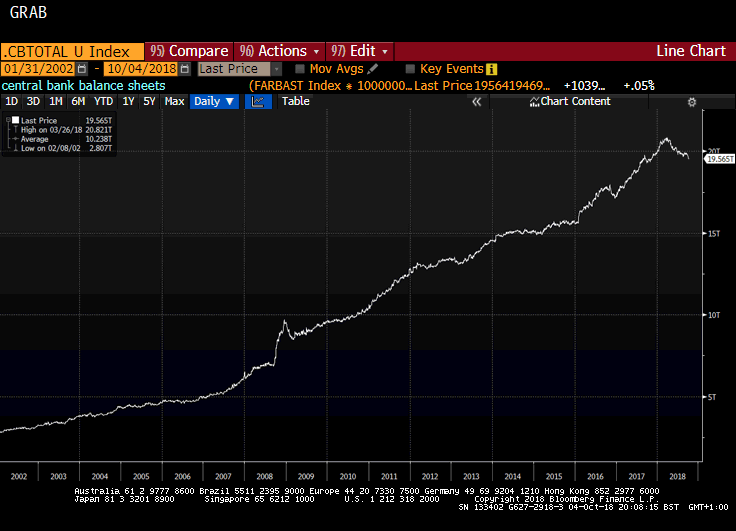Click the GRAB window title text

28,12
